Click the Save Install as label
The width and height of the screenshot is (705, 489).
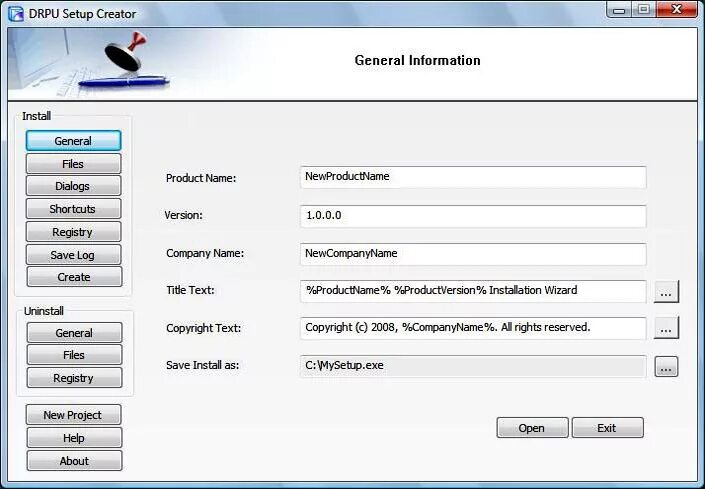pyautogui.click(x=203, y=365)
